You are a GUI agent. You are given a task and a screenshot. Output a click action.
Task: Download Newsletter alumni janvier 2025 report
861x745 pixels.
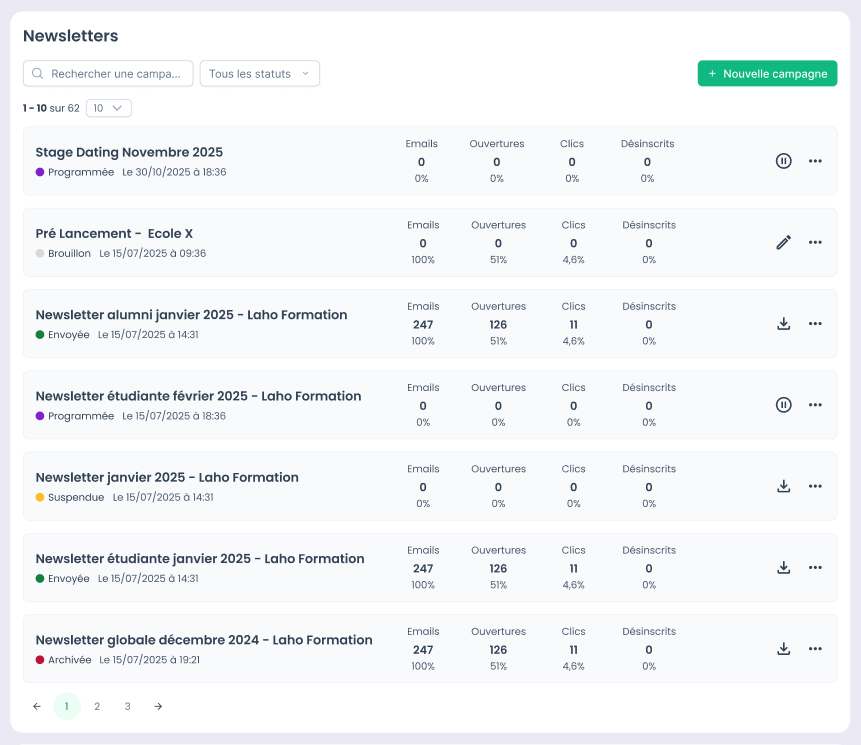(x=784, y=323)
